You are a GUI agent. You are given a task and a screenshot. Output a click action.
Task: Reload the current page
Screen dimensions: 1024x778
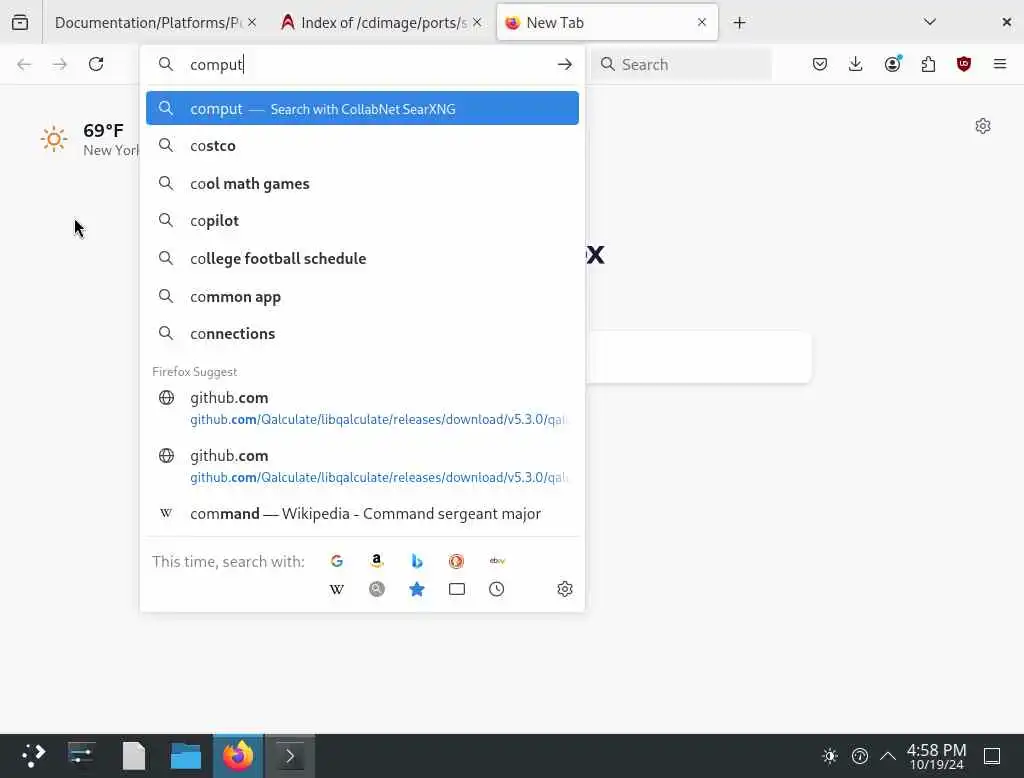pos(96,64)
